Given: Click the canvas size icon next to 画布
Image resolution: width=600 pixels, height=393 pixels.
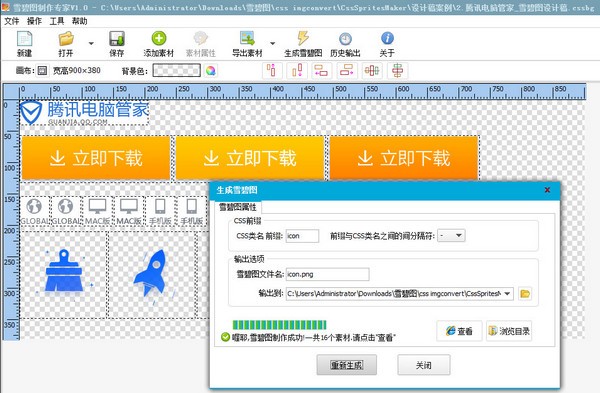Looking at the screenshot, I should click(x=42, y=70).
